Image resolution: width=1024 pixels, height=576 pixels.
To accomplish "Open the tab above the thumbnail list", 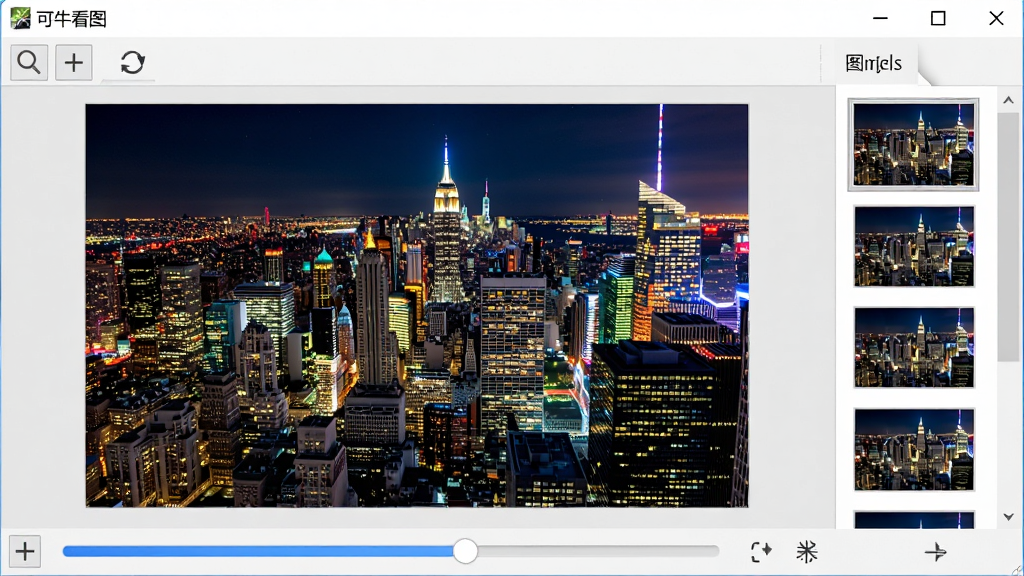I will pyautogui.click(x=875, y=63).
